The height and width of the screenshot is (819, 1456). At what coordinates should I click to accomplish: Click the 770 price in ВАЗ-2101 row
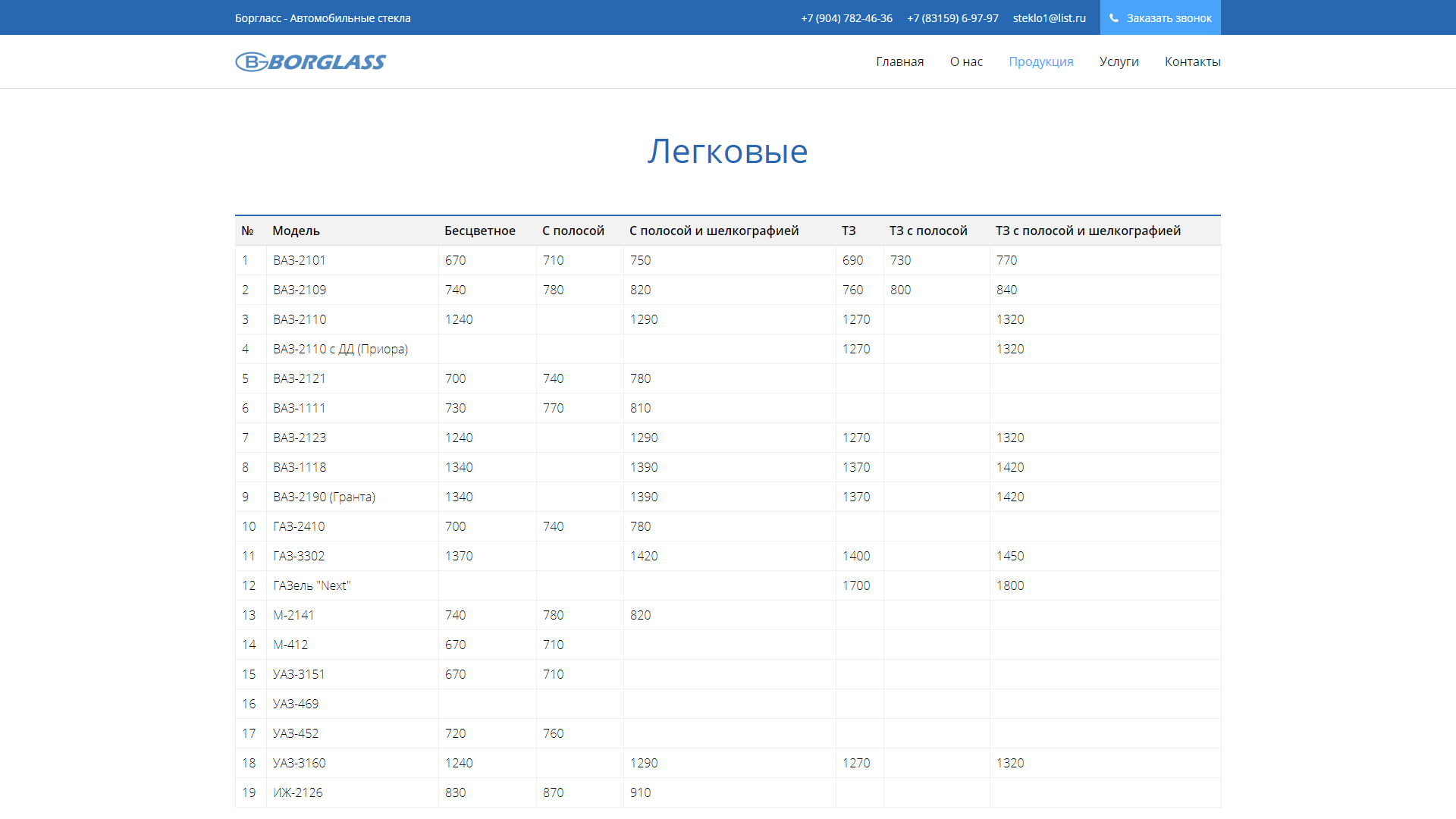point(1006,260)
